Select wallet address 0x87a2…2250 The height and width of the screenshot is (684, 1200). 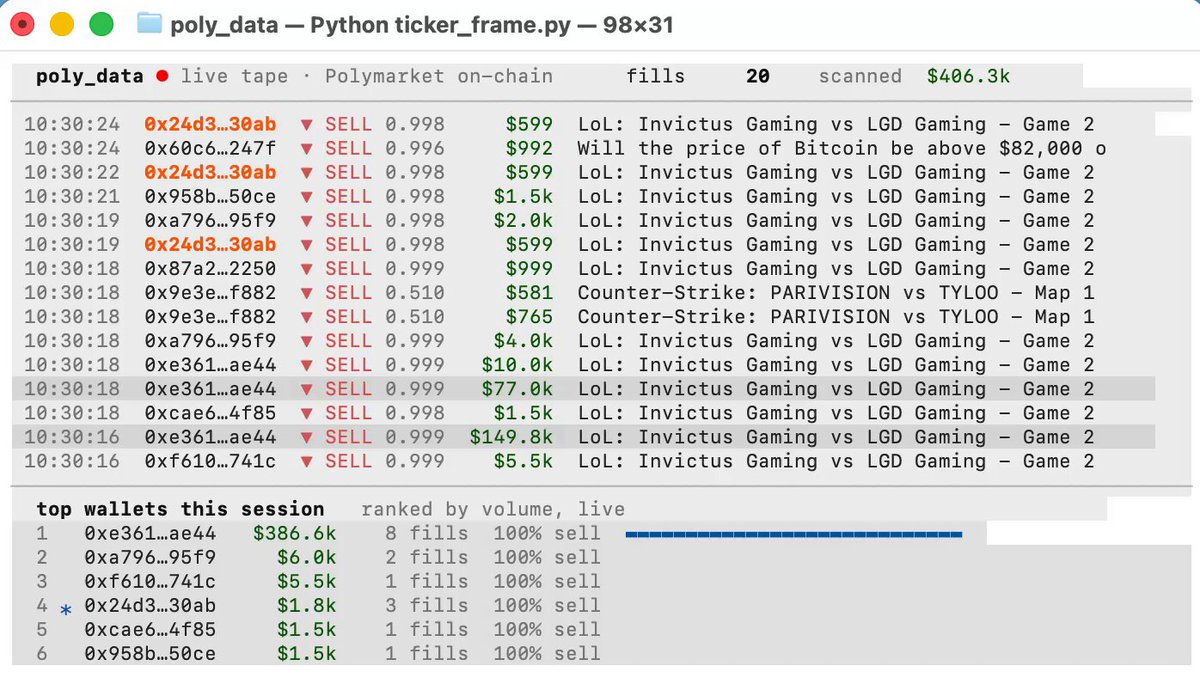pyautogui.click(x=210, y=269)
